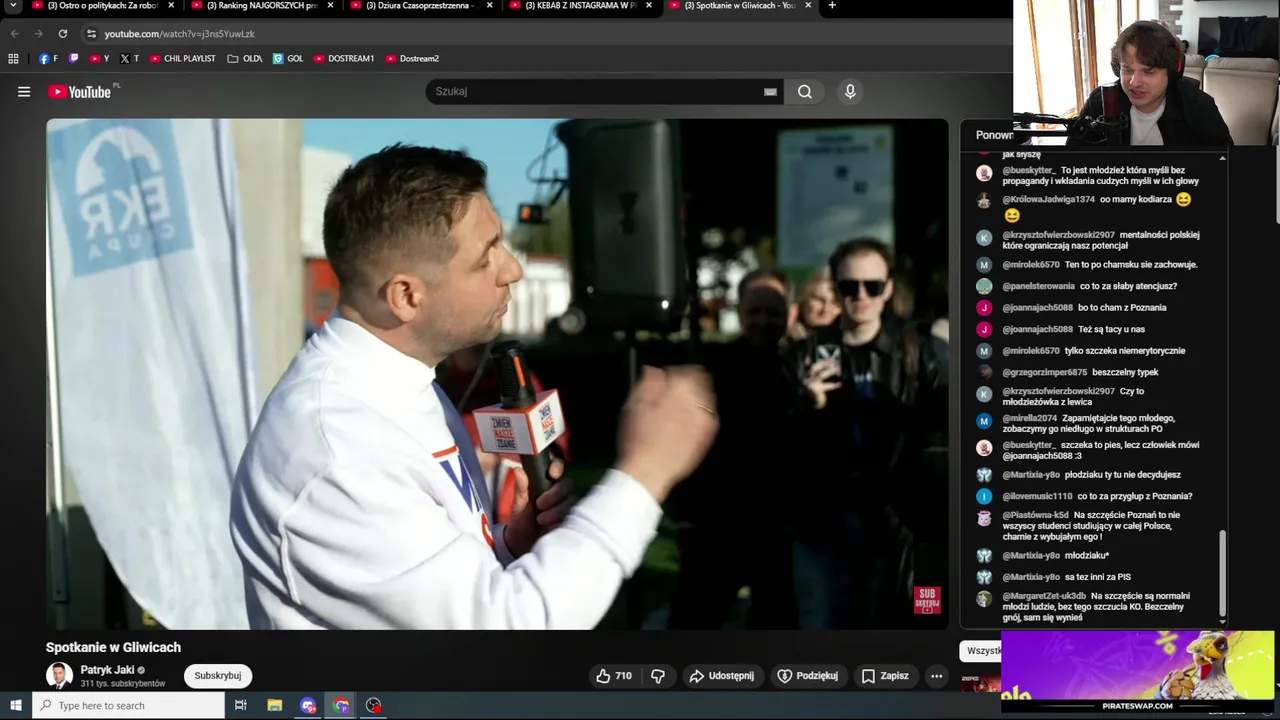Switch to Dziura Czasoprzestrzenna tab
Screen dimensions: 1280x720
(419, 6)
